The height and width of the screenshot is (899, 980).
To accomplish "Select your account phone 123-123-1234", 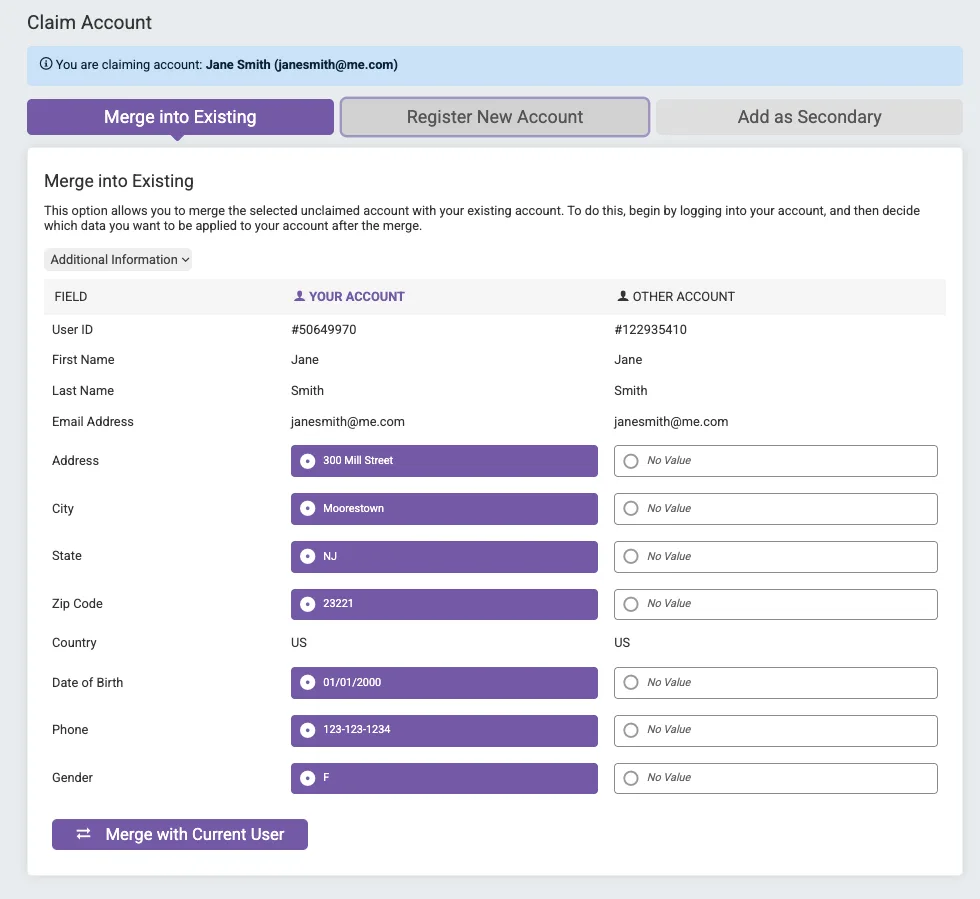I will (444, 730).
